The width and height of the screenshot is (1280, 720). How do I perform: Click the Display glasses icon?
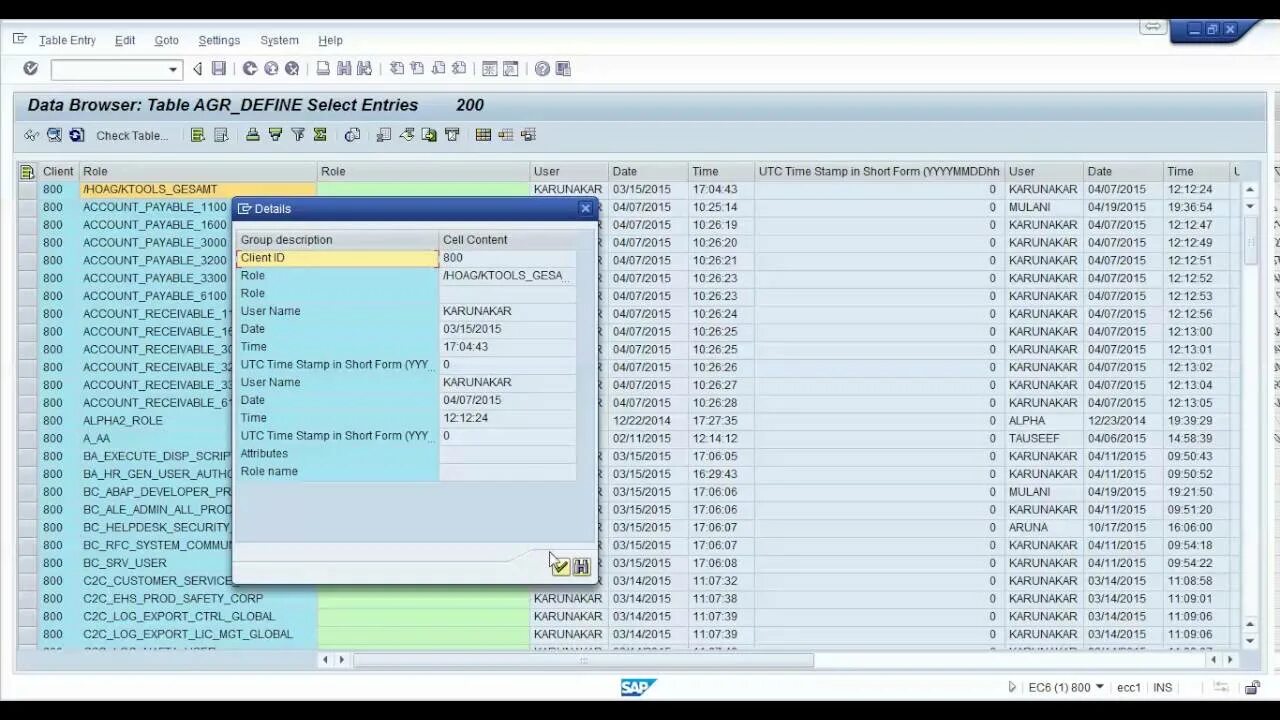[x=32, y=135]
